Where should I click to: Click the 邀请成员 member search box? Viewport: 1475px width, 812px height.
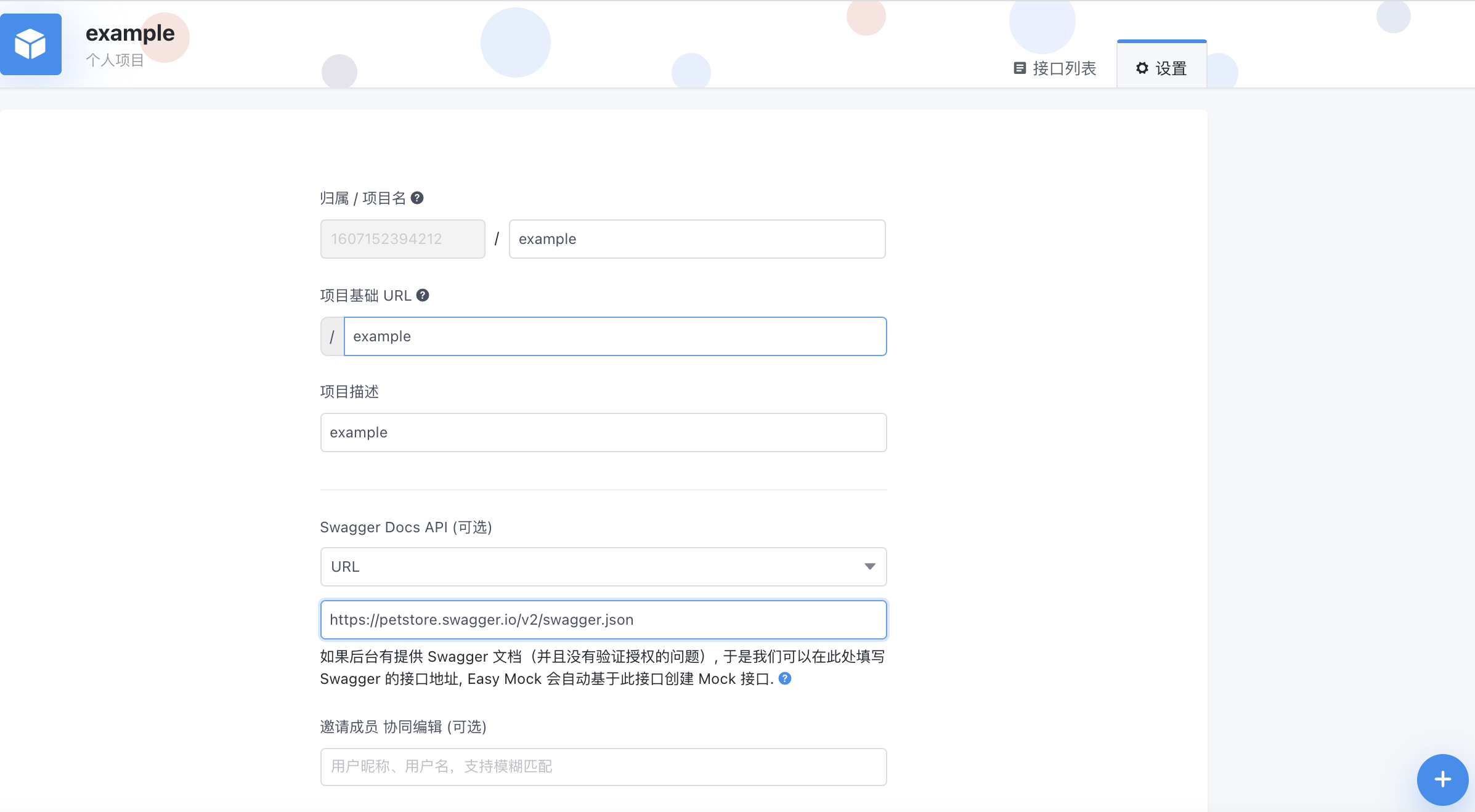coord(603,766)
